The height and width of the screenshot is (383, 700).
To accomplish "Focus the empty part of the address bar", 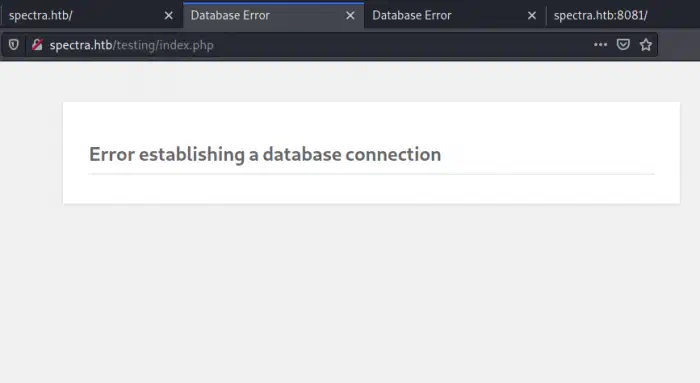I will point(402,45).
